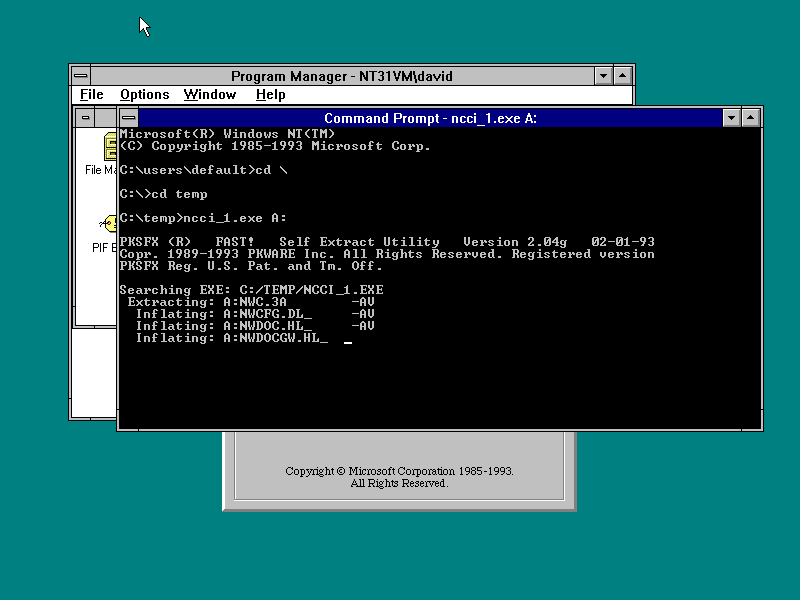This screenshot has height=600, width=800.
Task: Open the Program Manager control menu box
Action: pyautogui.click(x=81, y=76)
